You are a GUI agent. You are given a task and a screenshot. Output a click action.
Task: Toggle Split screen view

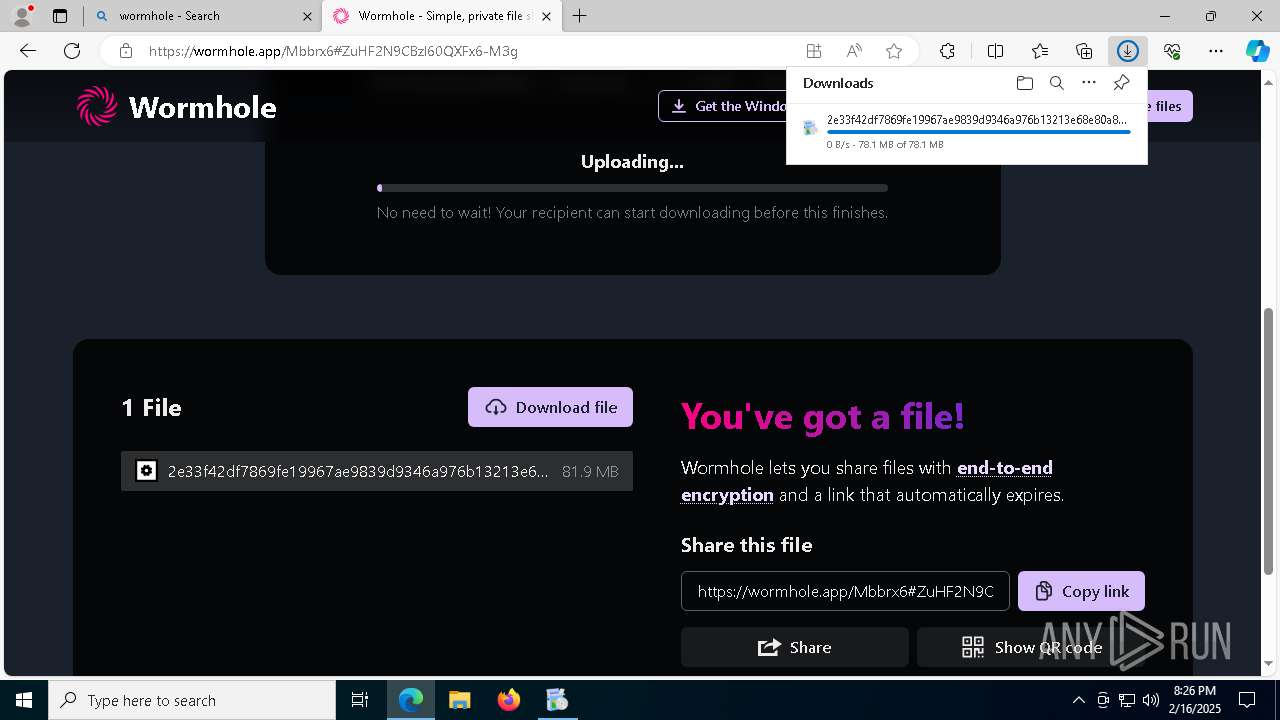[x=995, y=51]
